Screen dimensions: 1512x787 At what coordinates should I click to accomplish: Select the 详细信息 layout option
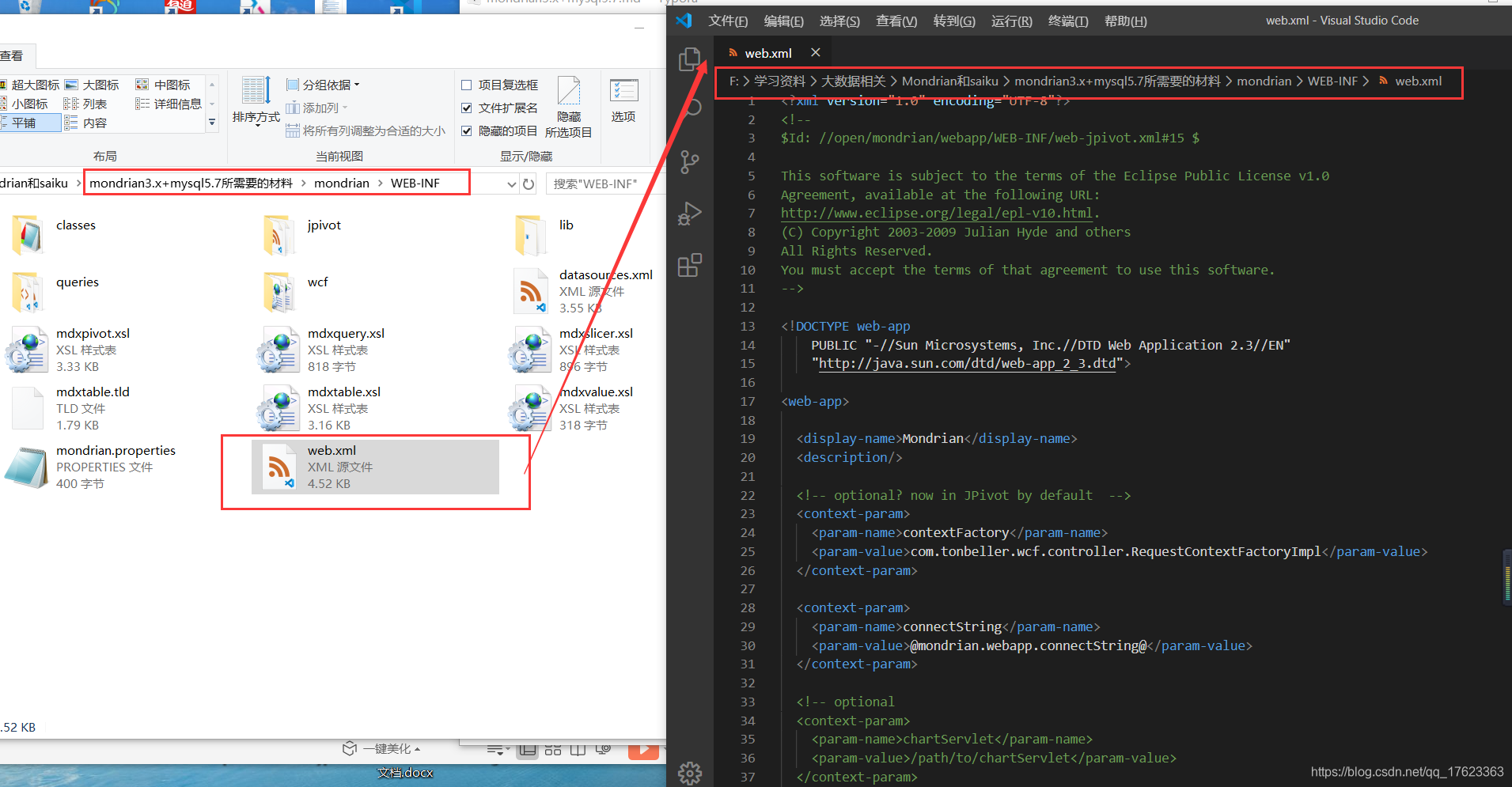point(169,104)
